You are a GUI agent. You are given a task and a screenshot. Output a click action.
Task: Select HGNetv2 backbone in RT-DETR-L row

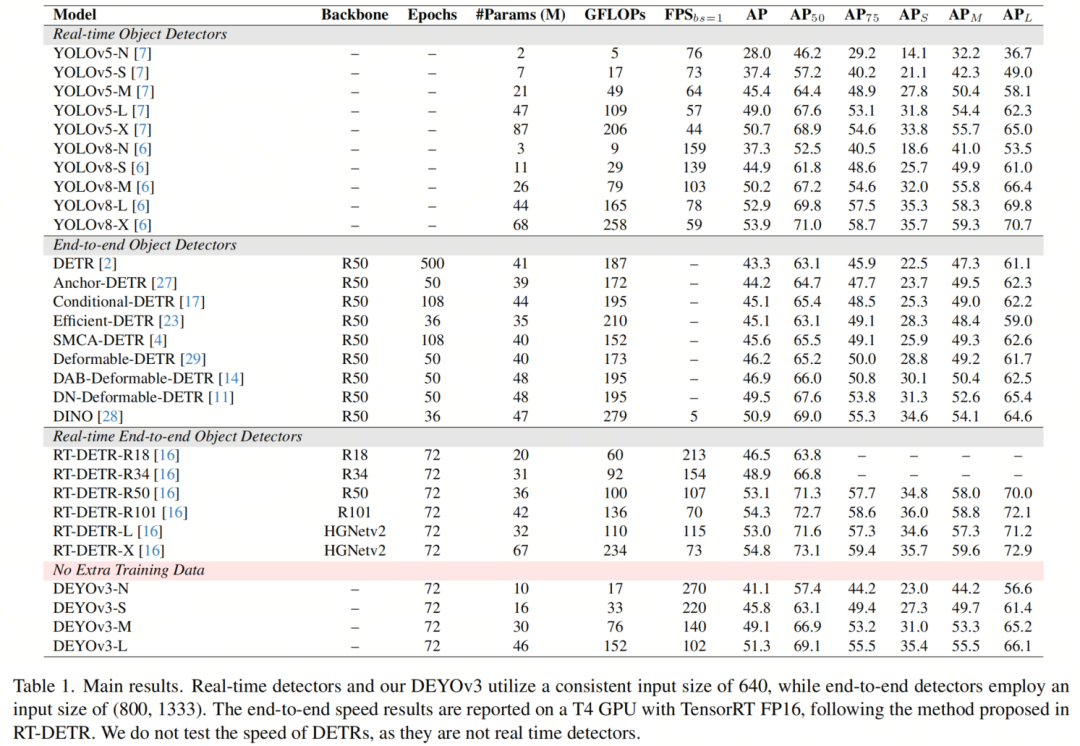(355, 532)
